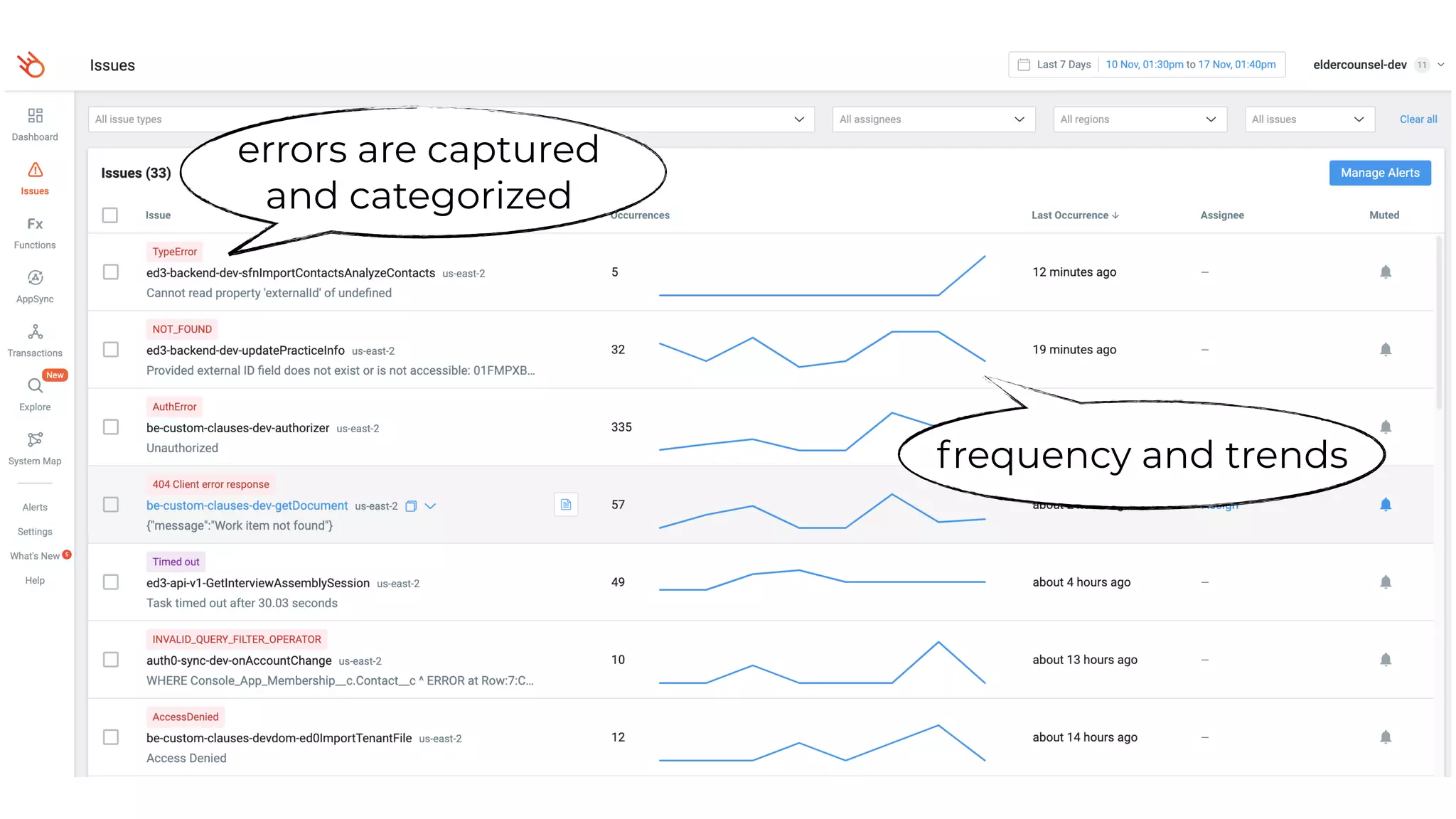This screenshot has height=819, width=1456.
Task: Click the What's New notification badge
Action: click(67, 555)
